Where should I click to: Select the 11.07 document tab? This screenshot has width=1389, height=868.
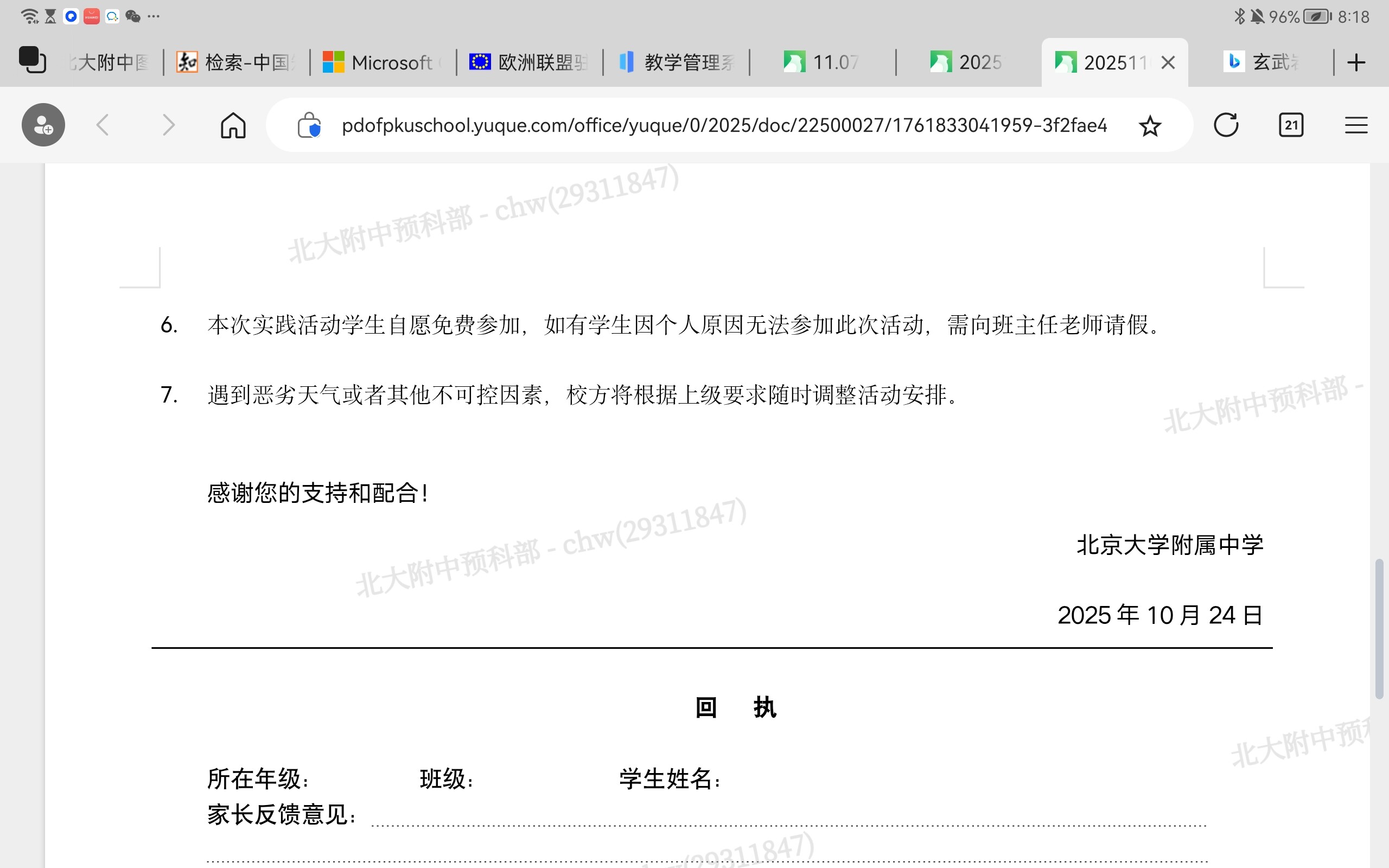pos(823,62)
